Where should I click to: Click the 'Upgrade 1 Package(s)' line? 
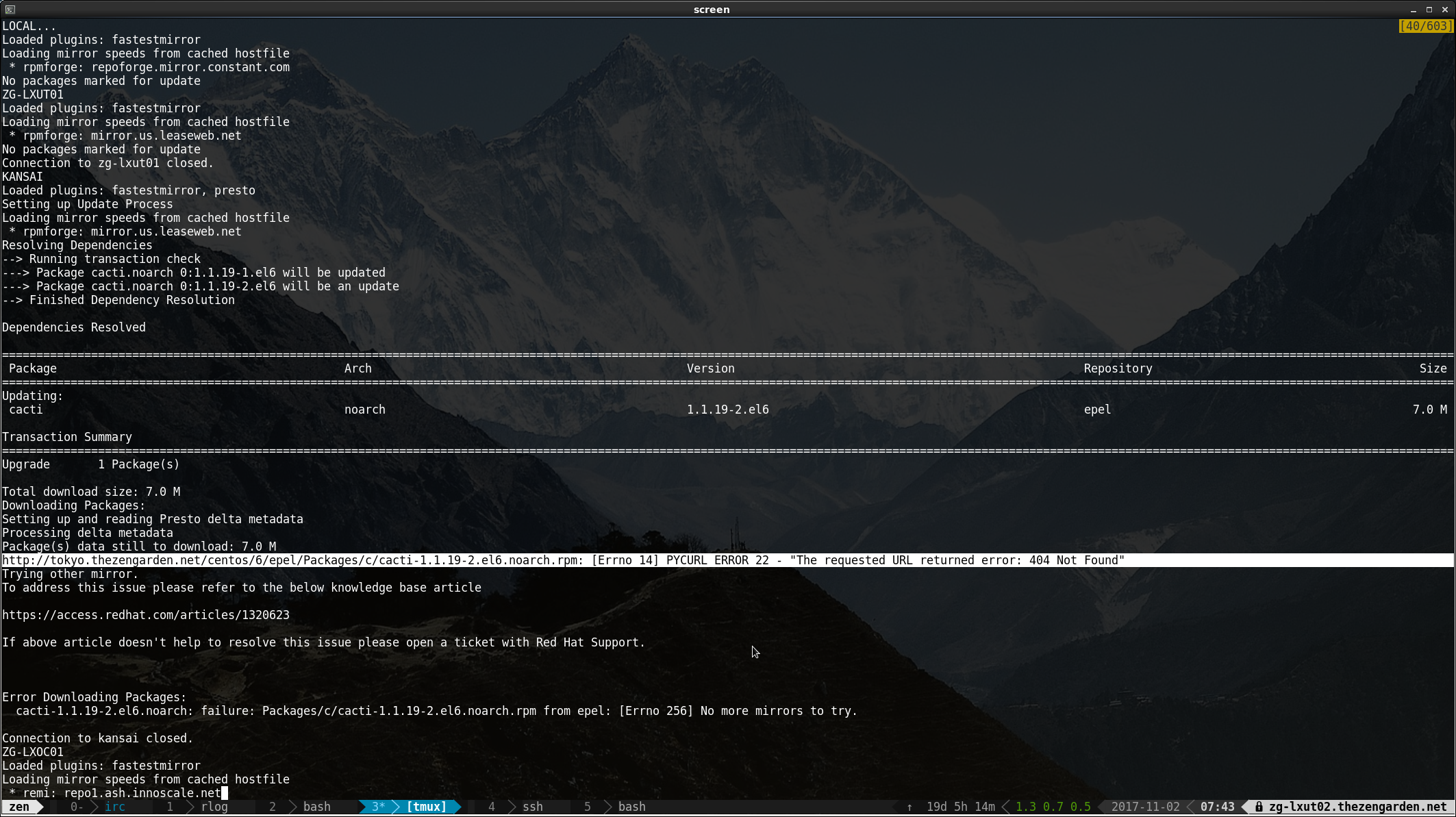(91, 464)
